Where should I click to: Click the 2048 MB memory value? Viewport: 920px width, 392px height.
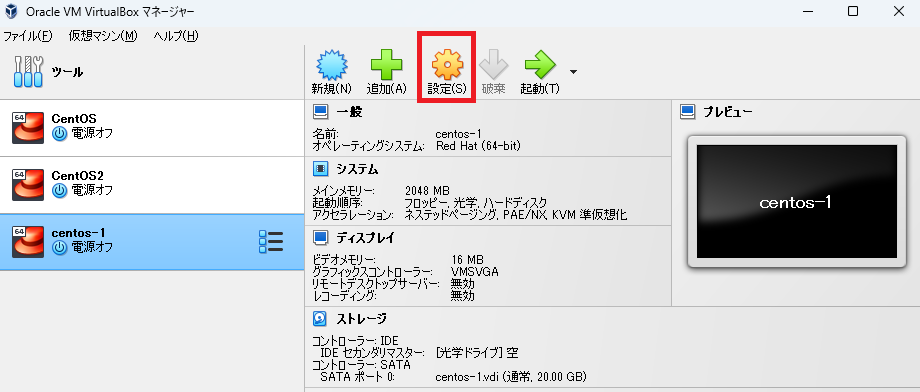(x=427, y=191)
